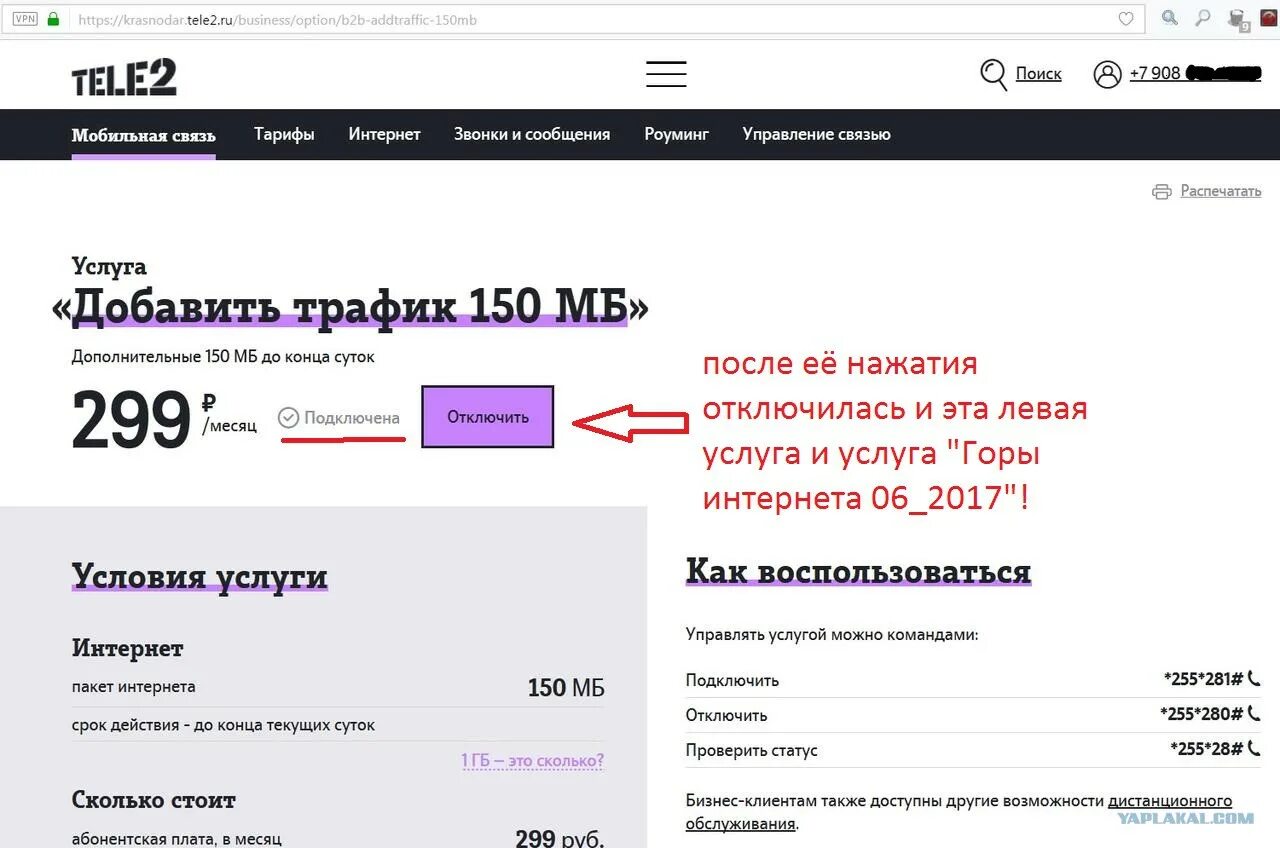1280x848 pixels.
Task: Open the Интернет menu item
Action: (384, 134)
